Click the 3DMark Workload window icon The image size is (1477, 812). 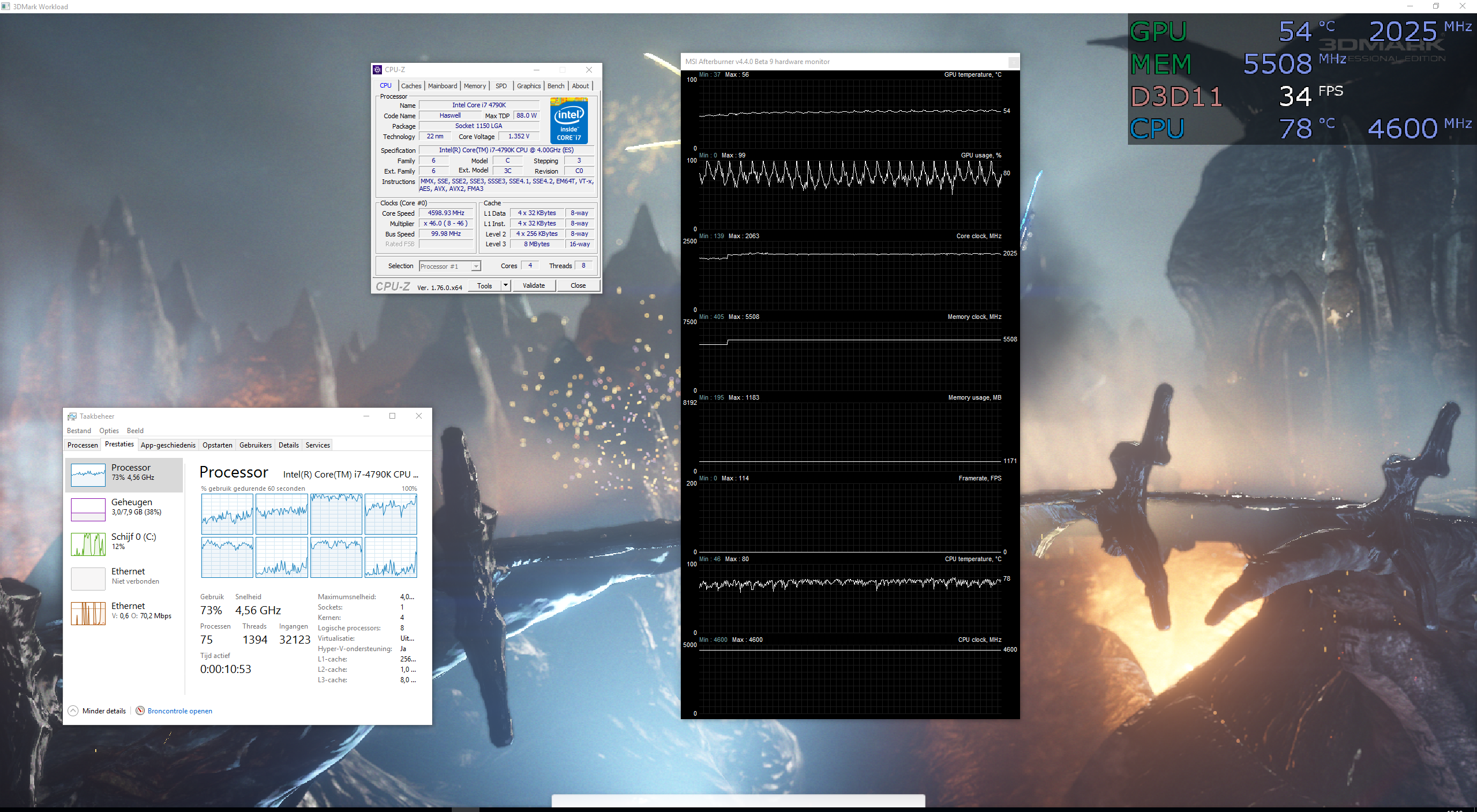[6, 6]
